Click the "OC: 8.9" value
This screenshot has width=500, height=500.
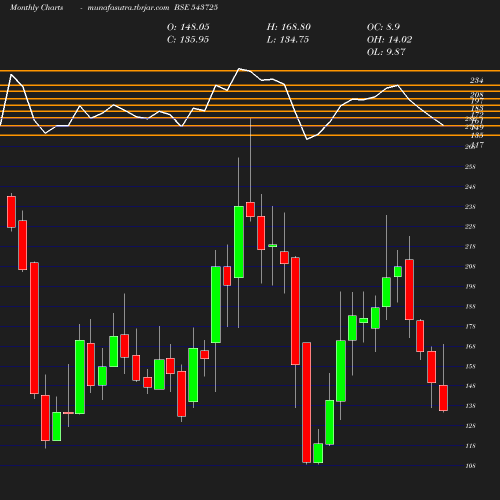tap(383, 27)
